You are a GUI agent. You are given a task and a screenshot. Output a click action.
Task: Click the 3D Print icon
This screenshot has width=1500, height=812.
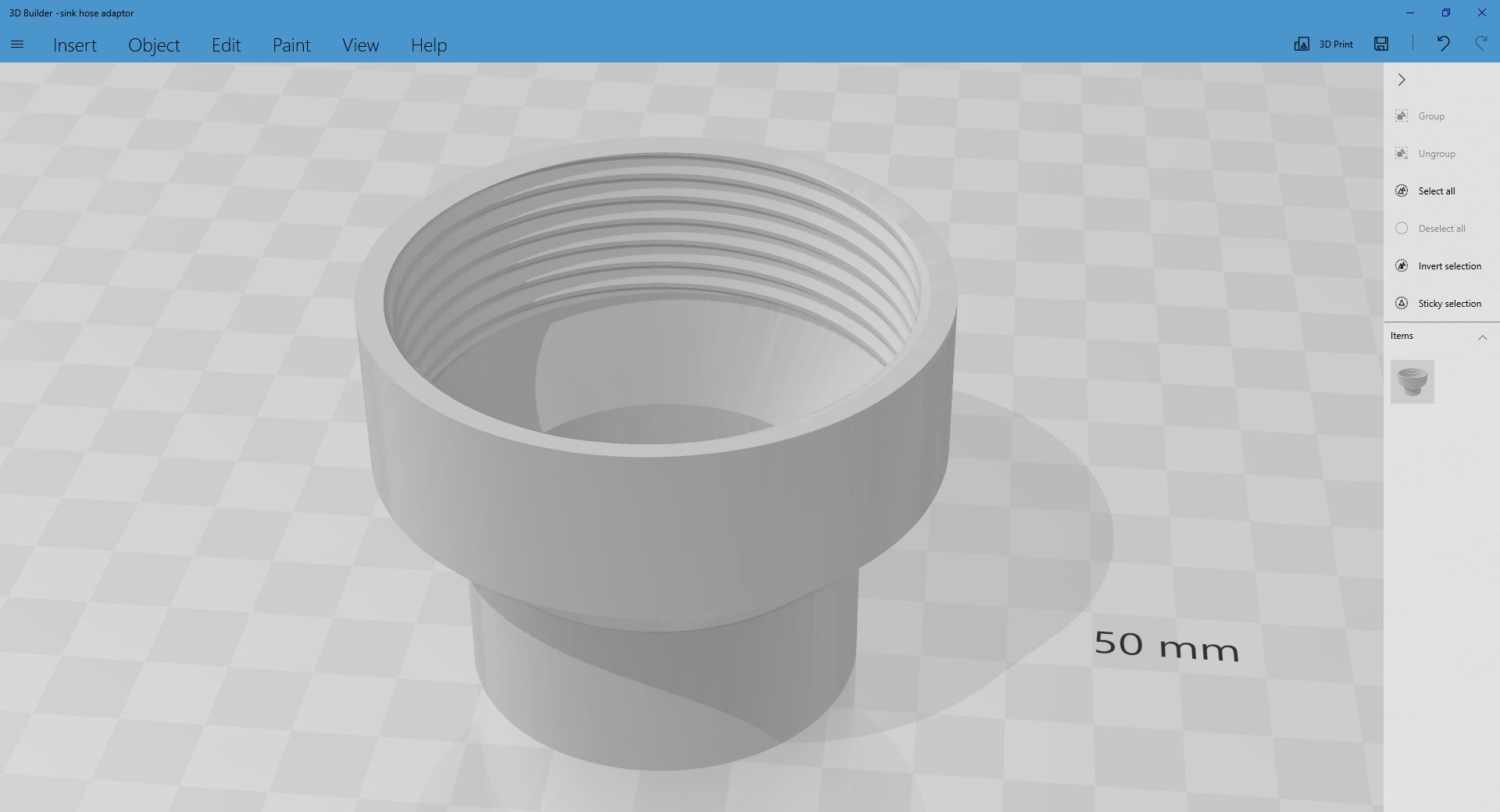(x=1302, y=44)
